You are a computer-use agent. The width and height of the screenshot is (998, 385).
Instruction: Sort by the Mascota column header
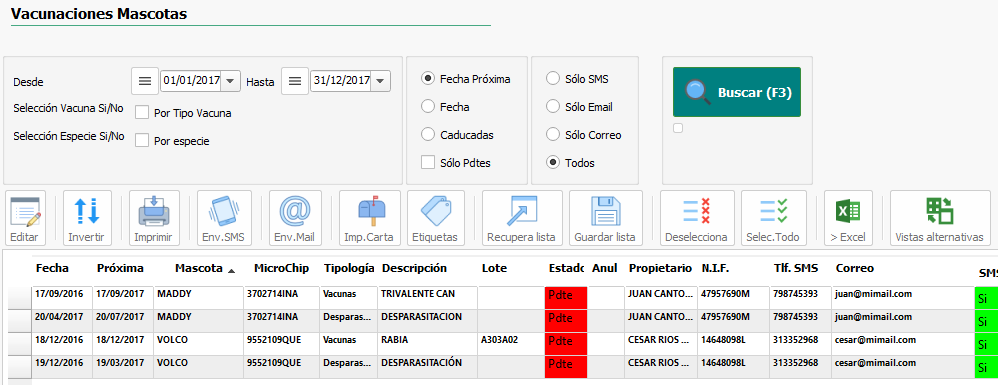coord(199,269)
